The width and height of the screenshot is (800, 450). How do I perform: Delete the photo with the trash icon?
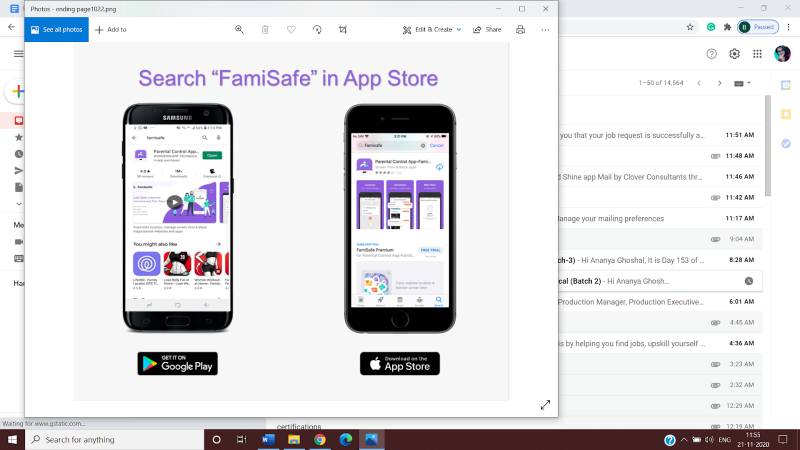coord(265,30)
